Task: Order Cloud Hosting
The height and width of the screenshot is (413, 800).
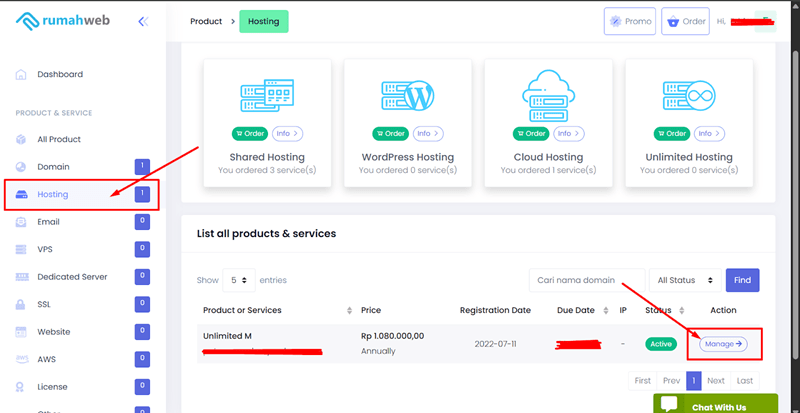Action: point(531,134)
